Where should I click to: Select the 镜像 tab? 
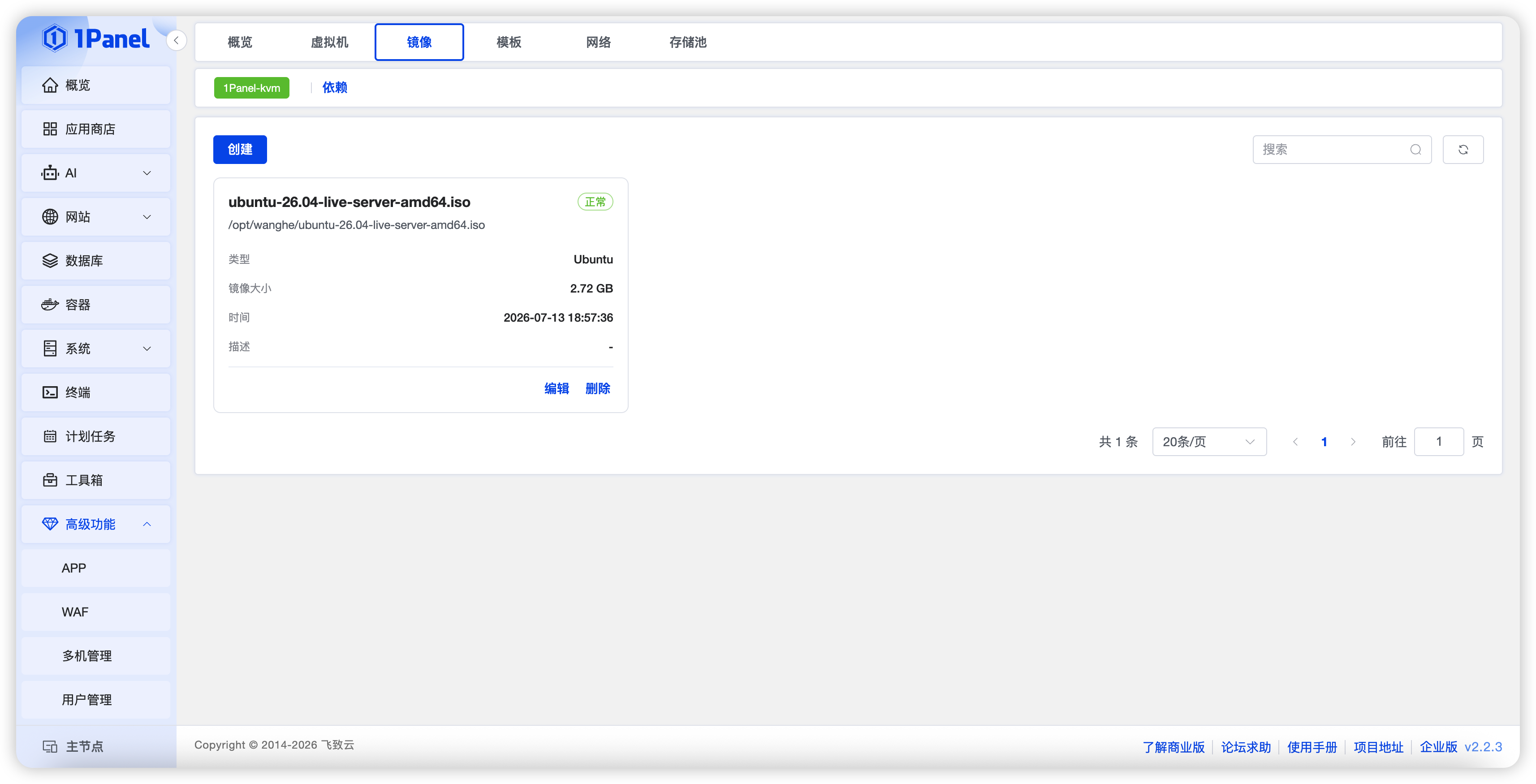(419, 42)
